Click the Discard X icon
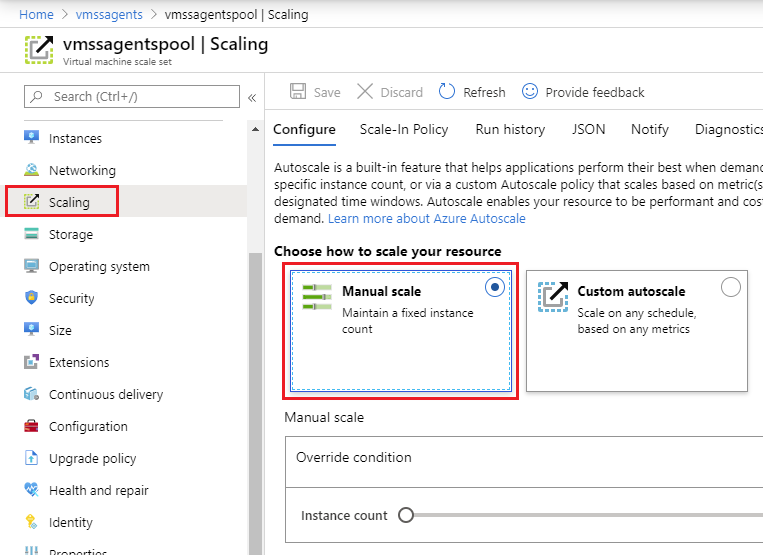This screenshot has height=555, width=763. pyautogui.click(x=365, y=91)
